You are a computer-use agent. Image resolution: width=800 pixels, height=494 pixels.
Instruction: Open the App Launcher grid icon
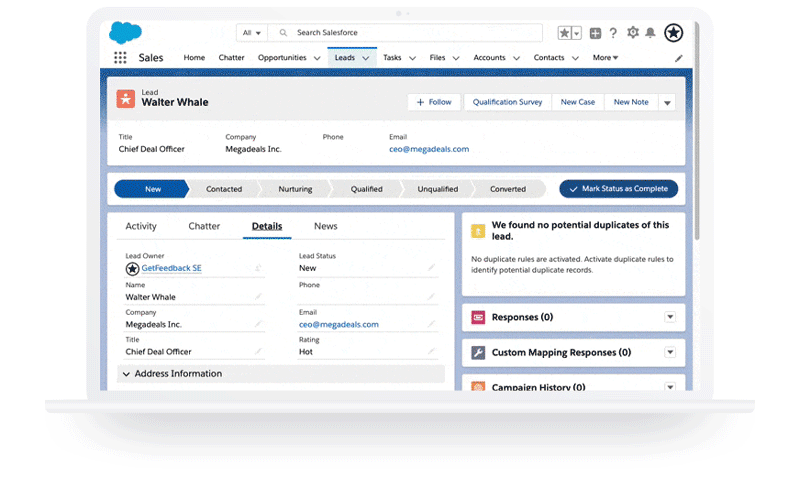(x=120, y=58)
